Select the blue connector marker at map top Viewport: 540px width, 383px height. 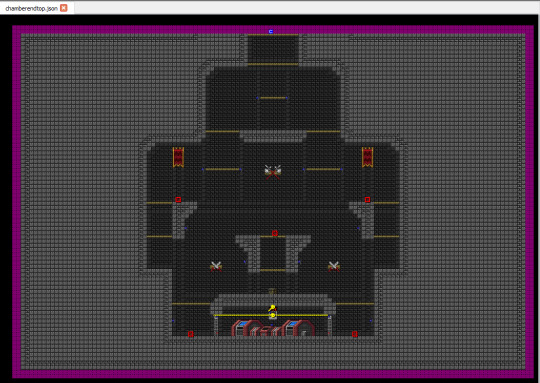(x=271, y=31)
